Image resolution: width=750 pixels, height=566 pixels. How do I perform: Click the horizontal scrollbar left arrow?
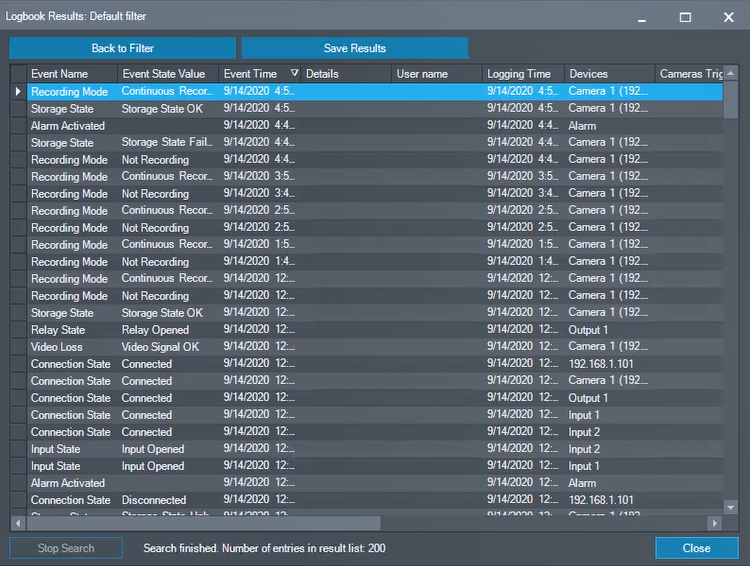18,523
